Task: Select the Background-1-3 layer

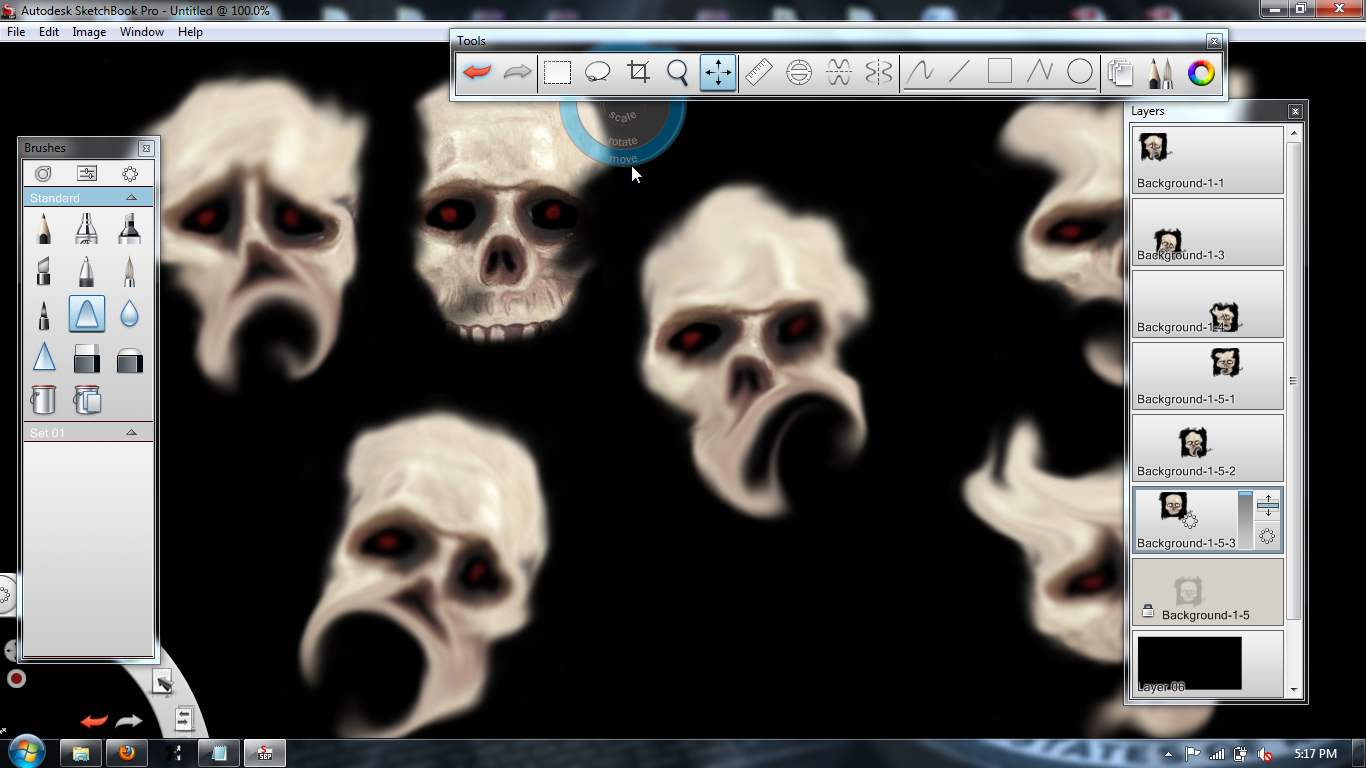Action: point(1207,231)
